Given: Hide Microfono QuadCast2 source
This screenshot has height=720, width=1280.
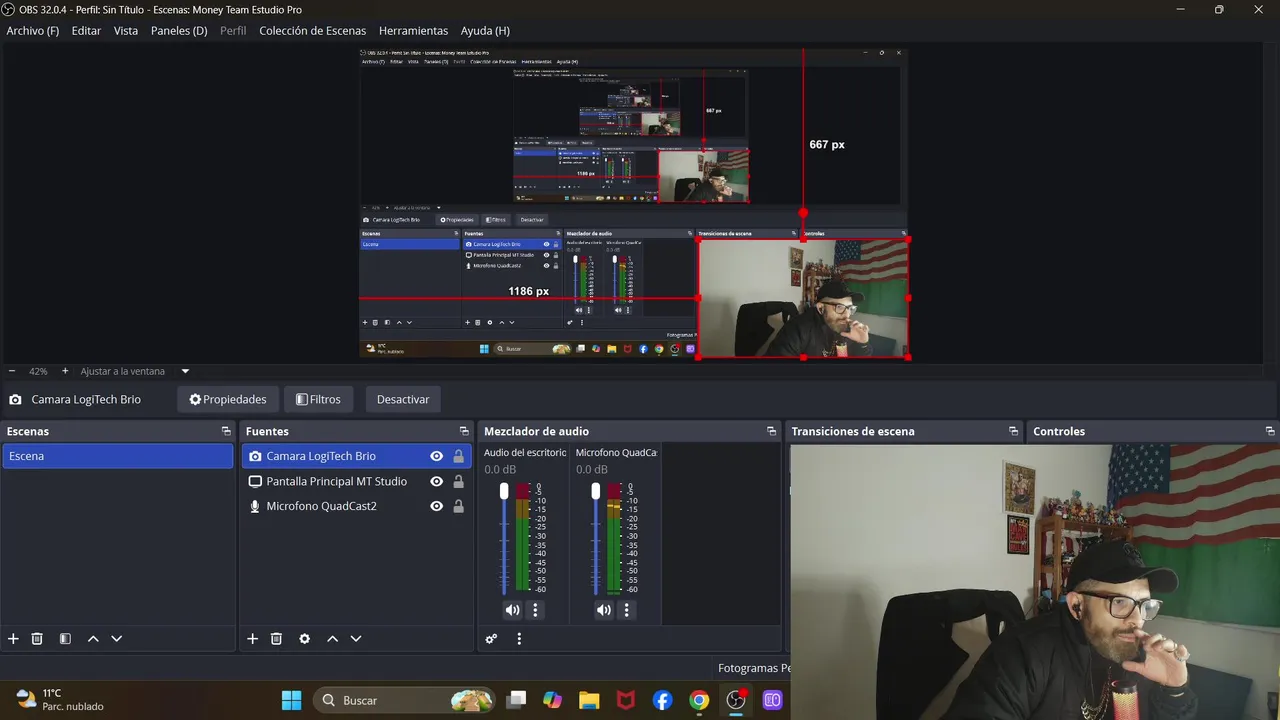Looking at the screenshot, I should coord(436,506).
